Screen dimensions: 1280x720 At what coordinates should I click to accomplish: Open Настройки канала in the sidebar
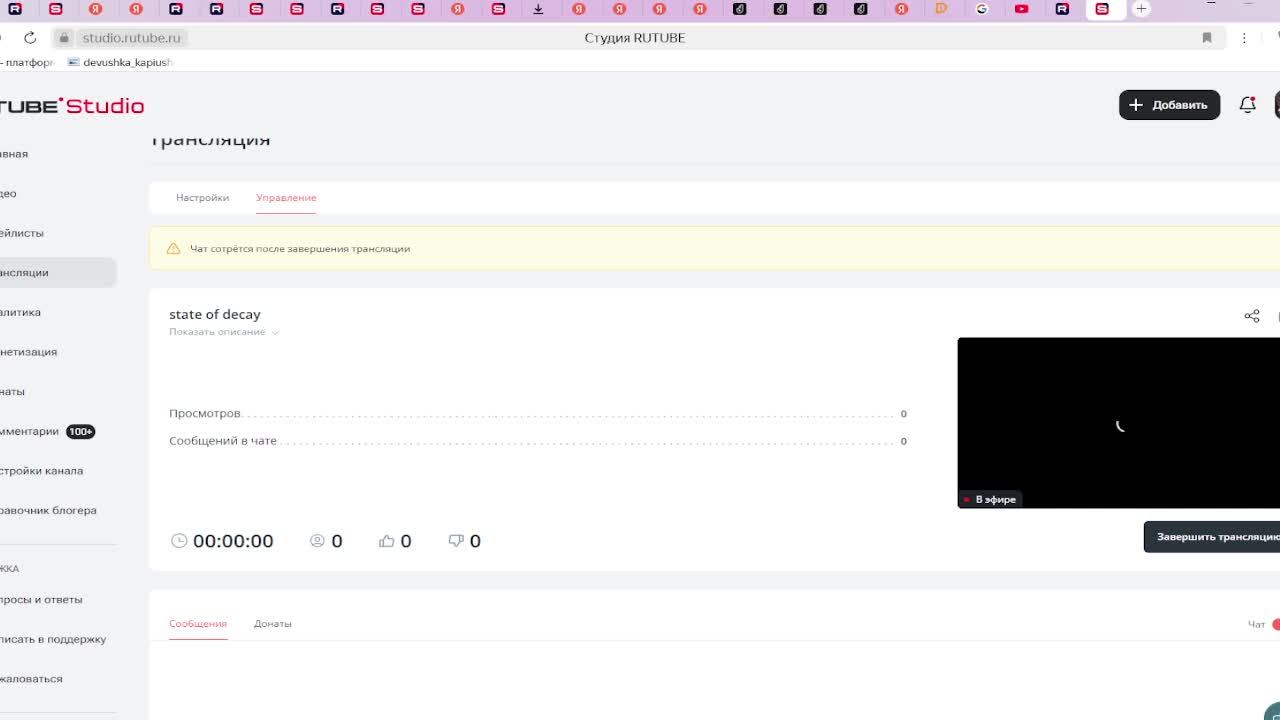(42, 471)
